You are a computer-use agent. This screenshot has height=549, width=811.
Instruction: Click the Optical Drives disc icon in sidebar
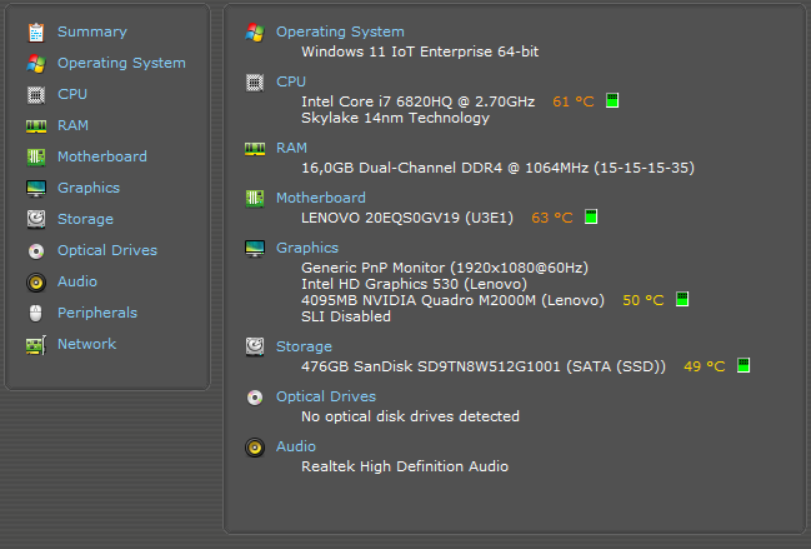pos(36,251)
